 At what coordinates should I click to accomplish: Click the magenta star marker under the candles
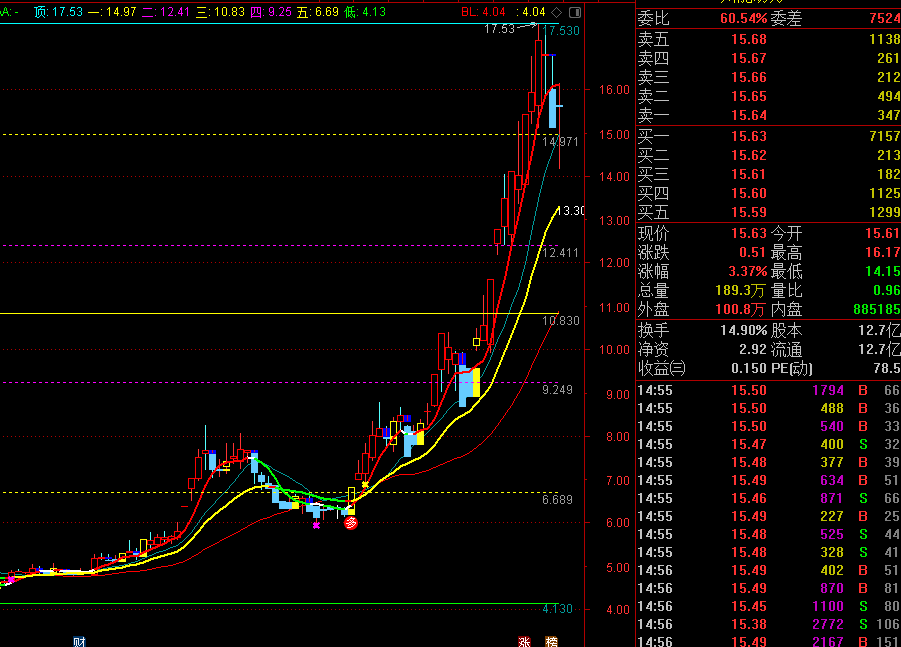pyautogui.click(x=316, y=525)
